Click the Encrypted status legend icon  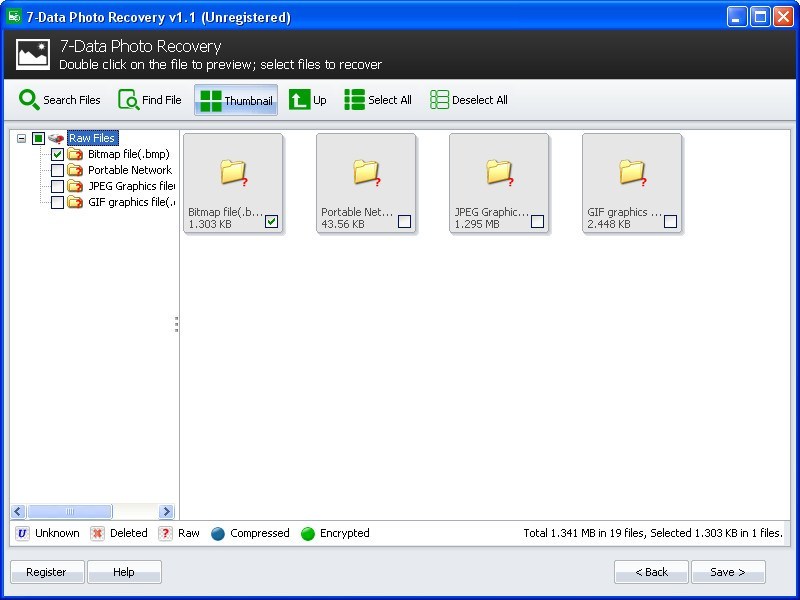tap(308, 533)
